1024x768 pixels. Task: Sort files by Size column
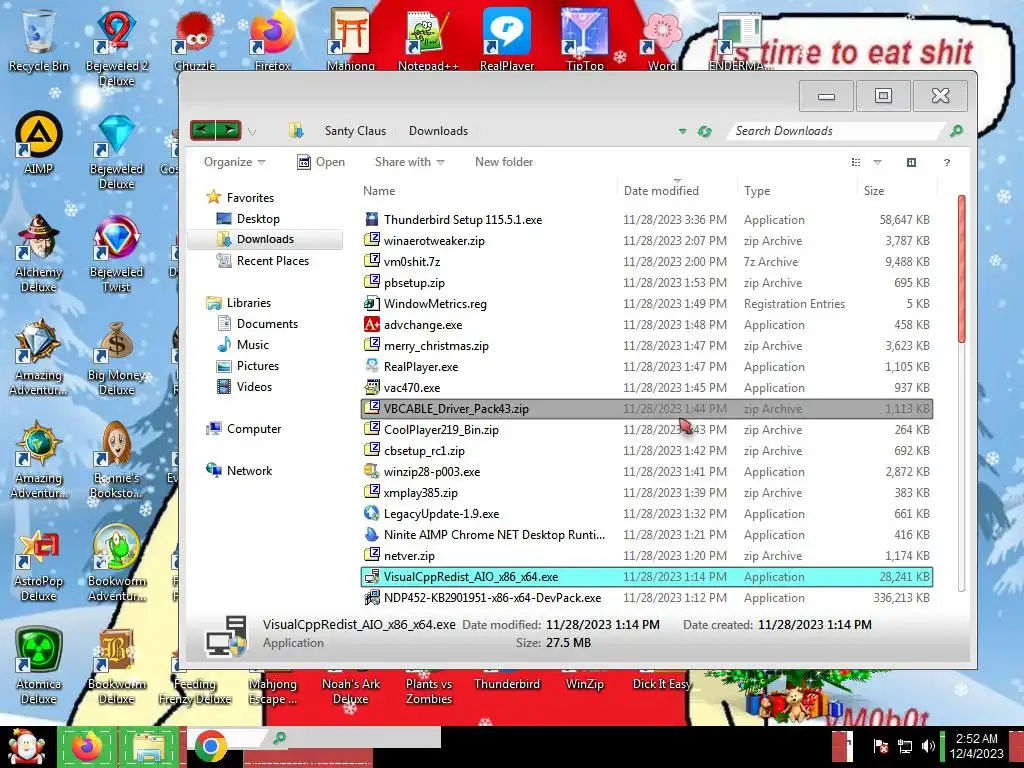(896, 191)
